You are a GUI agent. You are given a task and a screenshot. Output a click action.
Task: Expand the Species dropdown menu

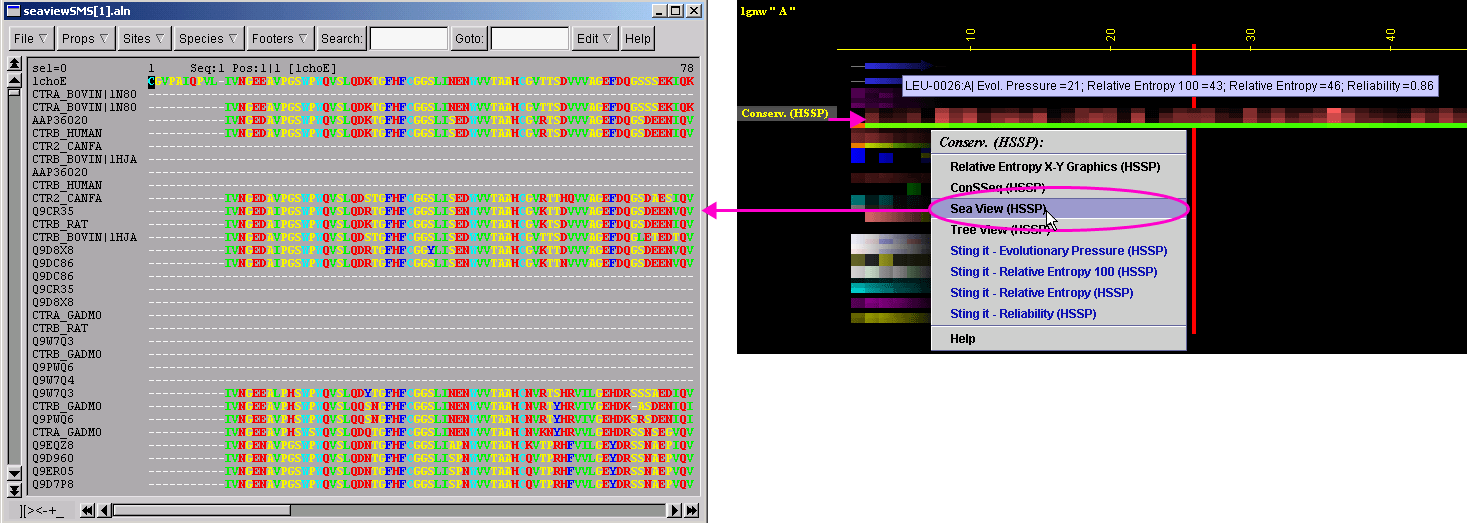(207, 39)
